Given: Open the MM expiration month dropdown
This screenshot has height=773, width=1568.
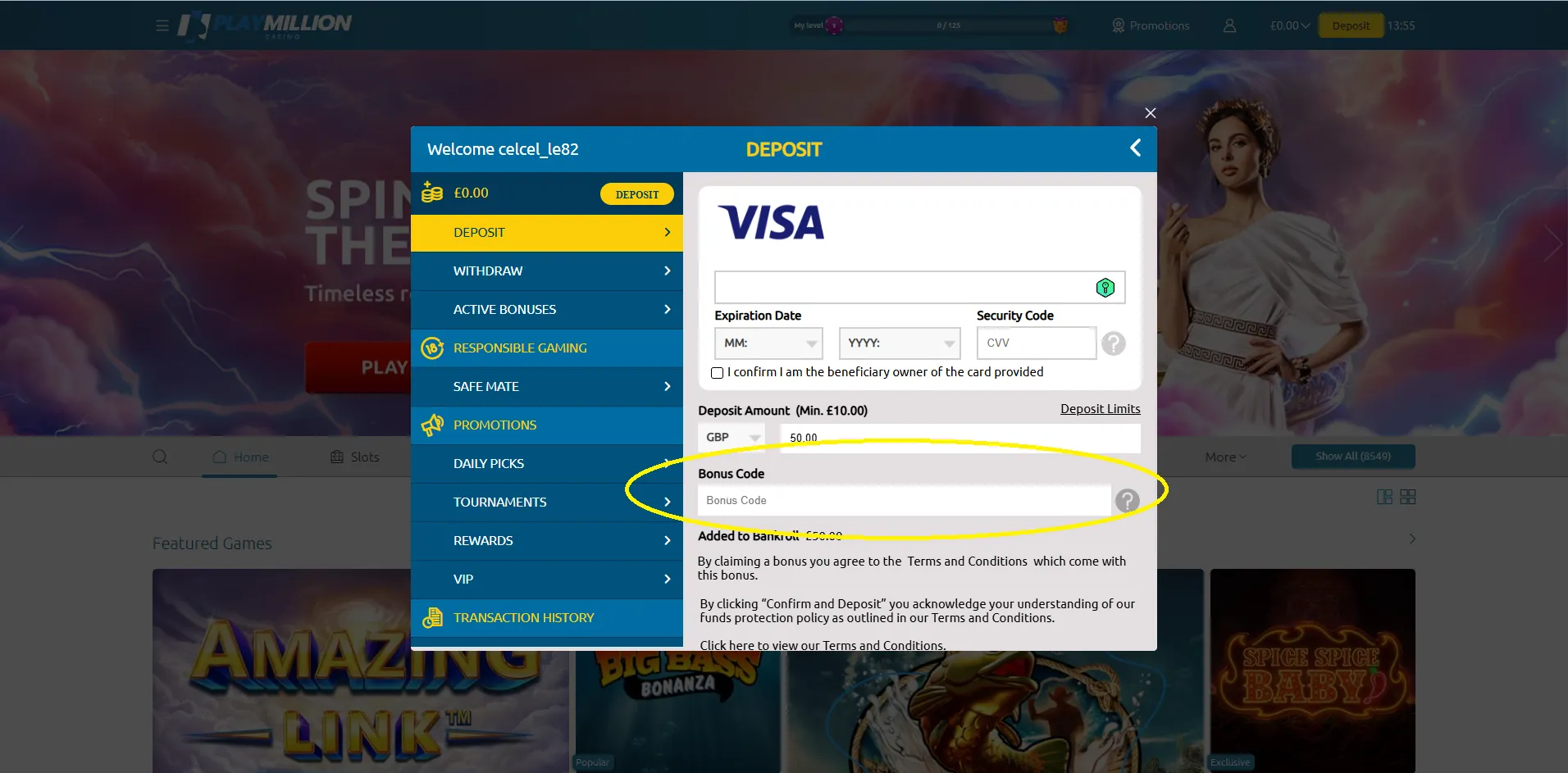Looking at the screenshot, I should click(768, 343).
